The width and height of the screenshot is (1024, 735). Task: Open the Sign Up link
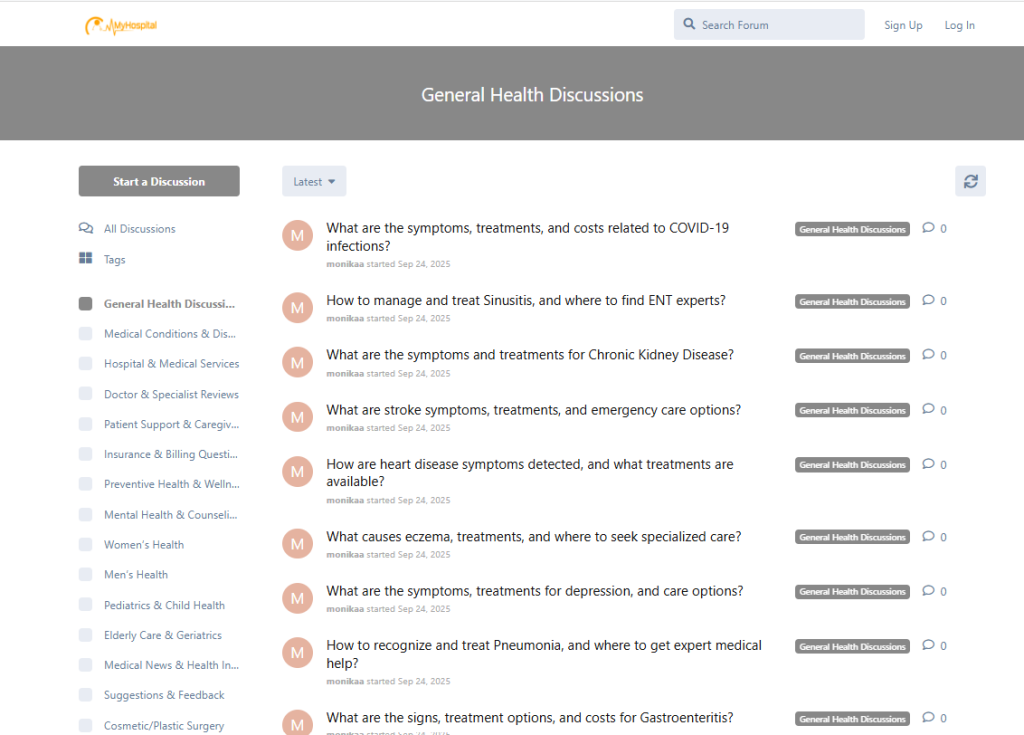tap(903, 25)
